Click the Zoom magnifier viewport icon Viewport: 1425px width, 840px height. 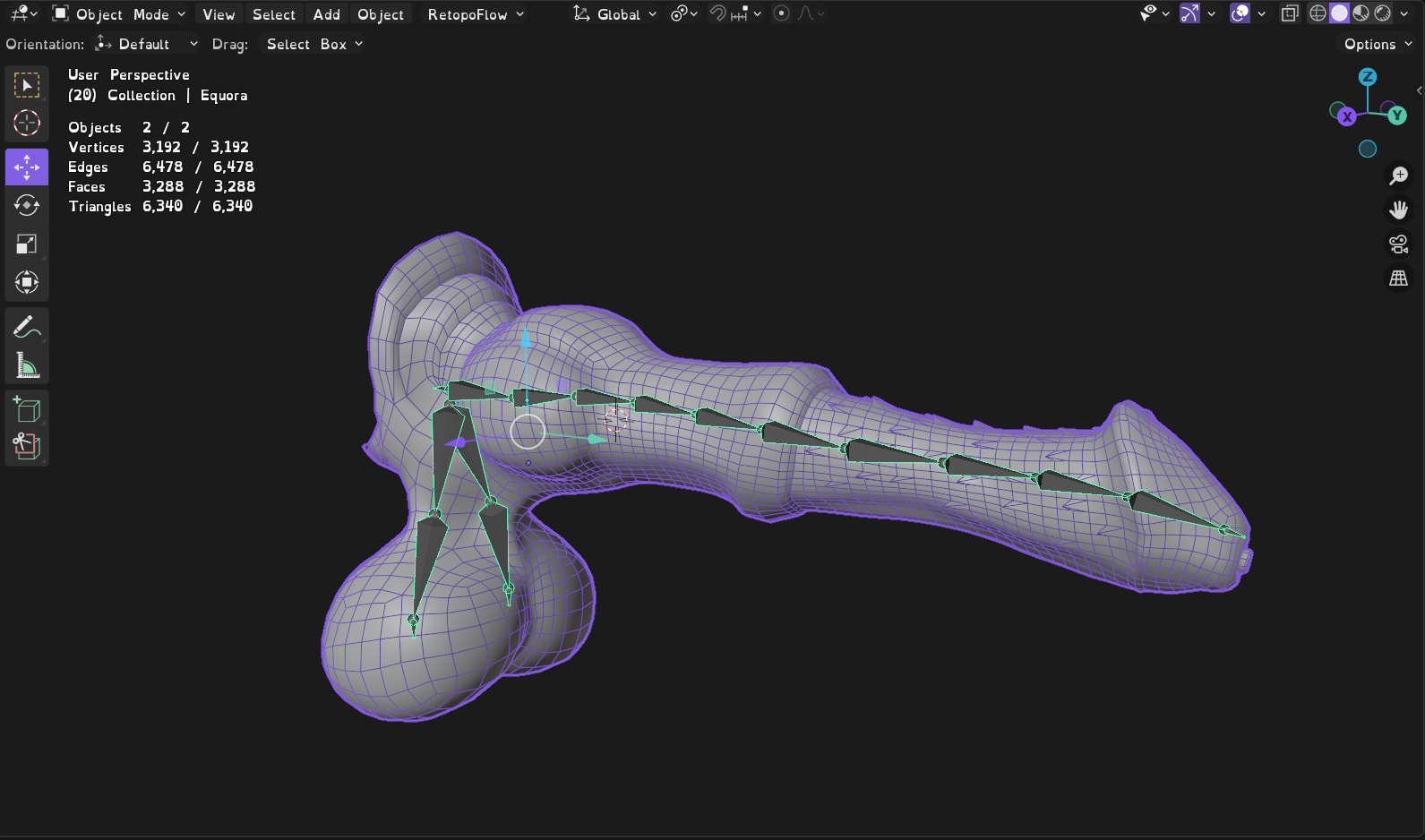pos(1398,176)
